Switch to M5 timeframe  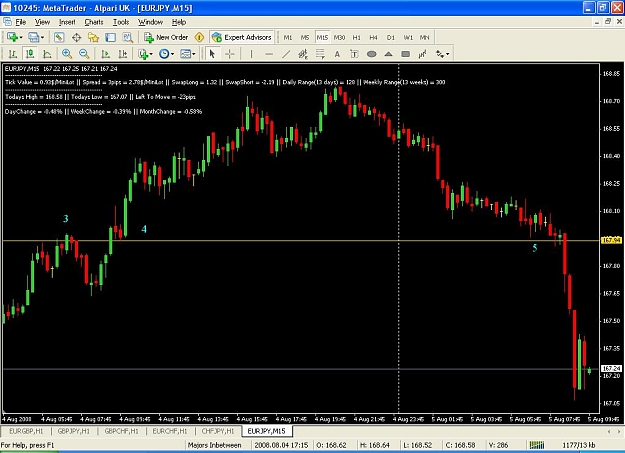pyautogui.click(x=305, y=37)
